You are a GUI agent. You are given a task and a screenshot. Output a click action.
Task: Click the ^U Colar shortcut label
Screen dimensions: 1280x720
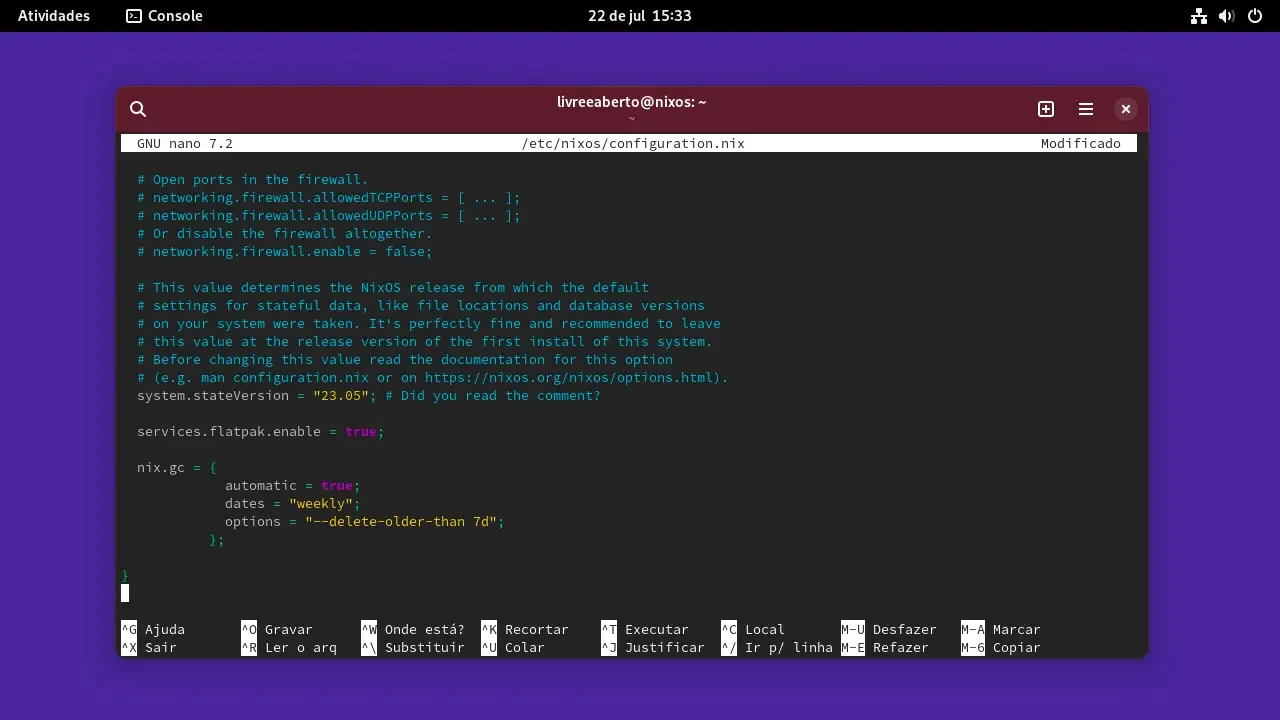coord(513,647)
